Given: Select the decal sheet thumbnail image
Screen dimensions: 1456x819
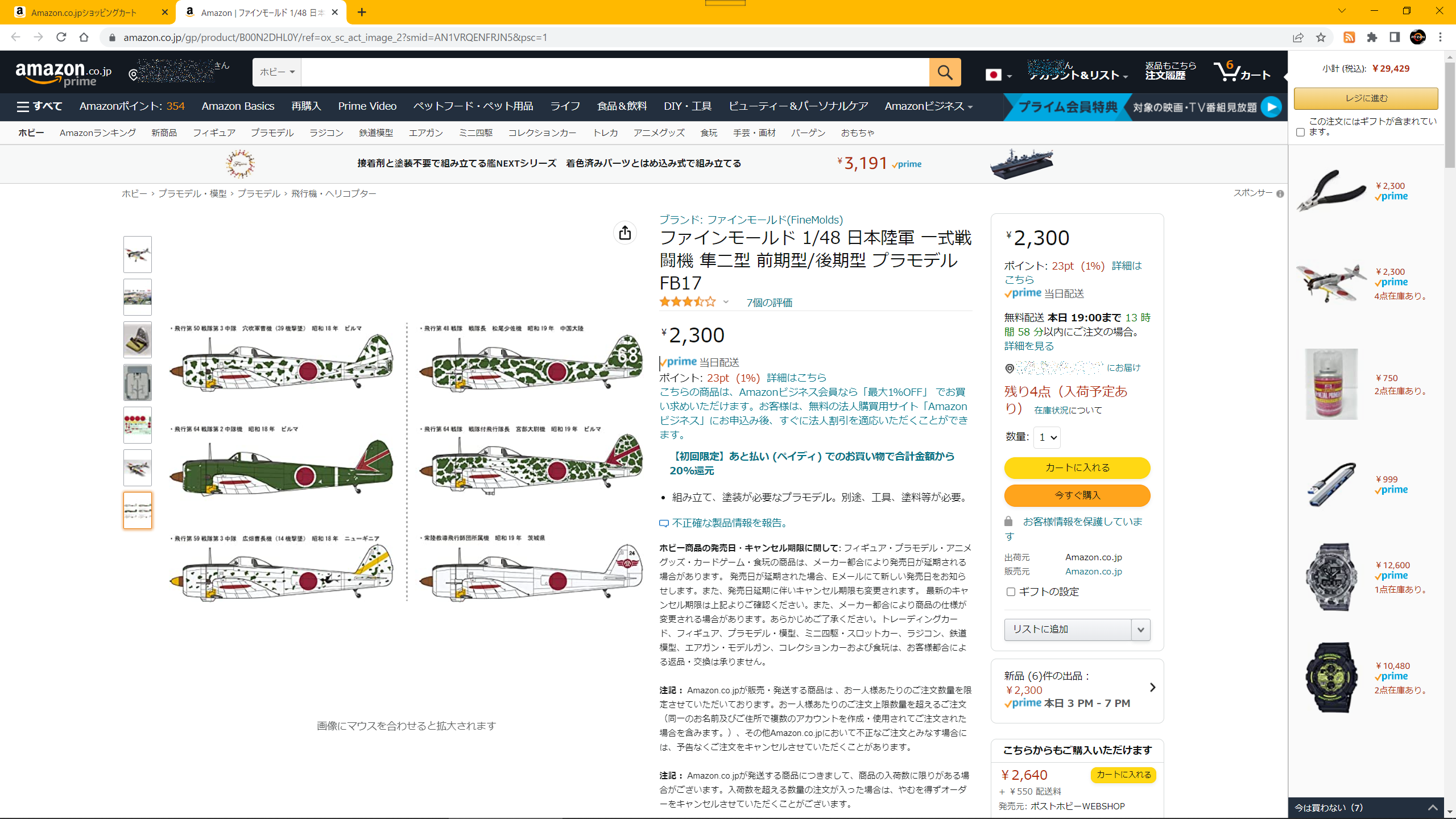Looking at the screenshot, I should click(138, 425).
